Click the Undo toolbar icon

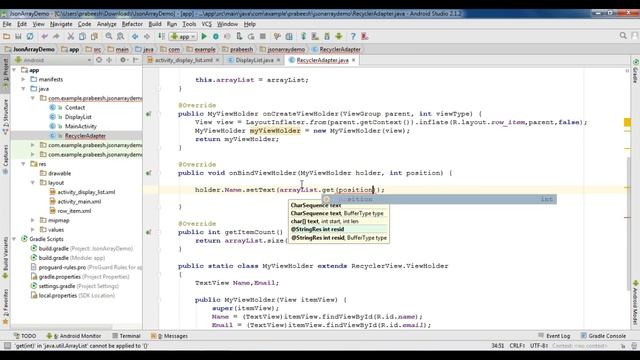[x=44, y=36]
